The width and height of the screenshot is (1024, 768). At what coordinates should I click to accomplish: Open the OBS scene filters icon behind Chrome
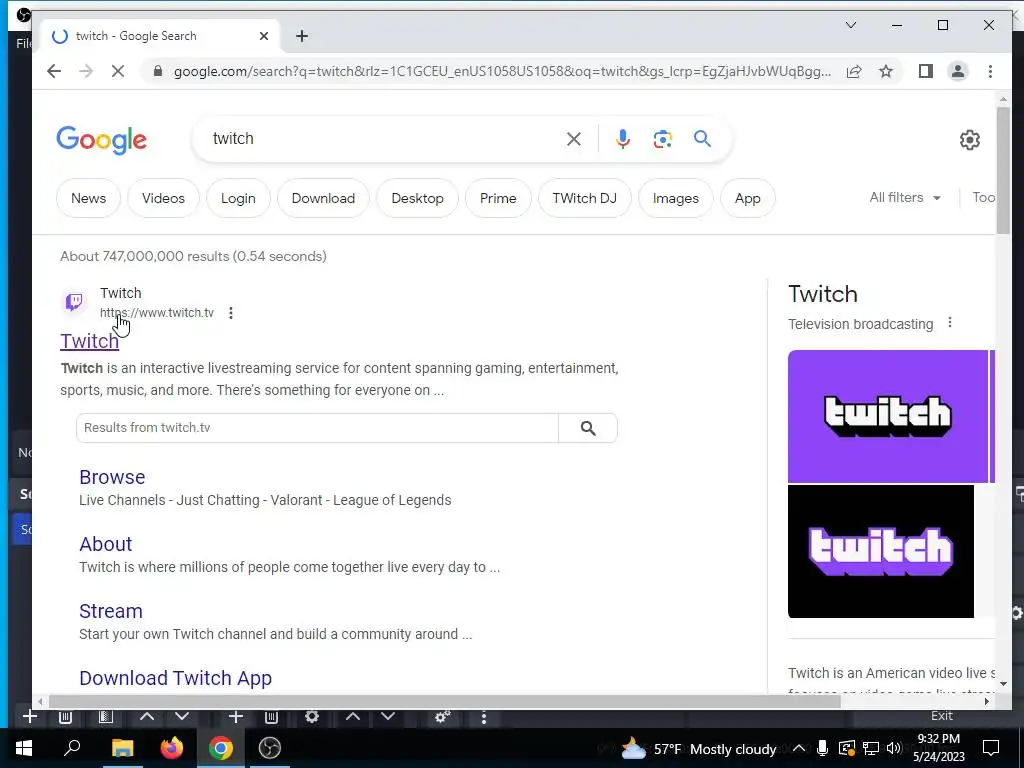coord(105,716)
